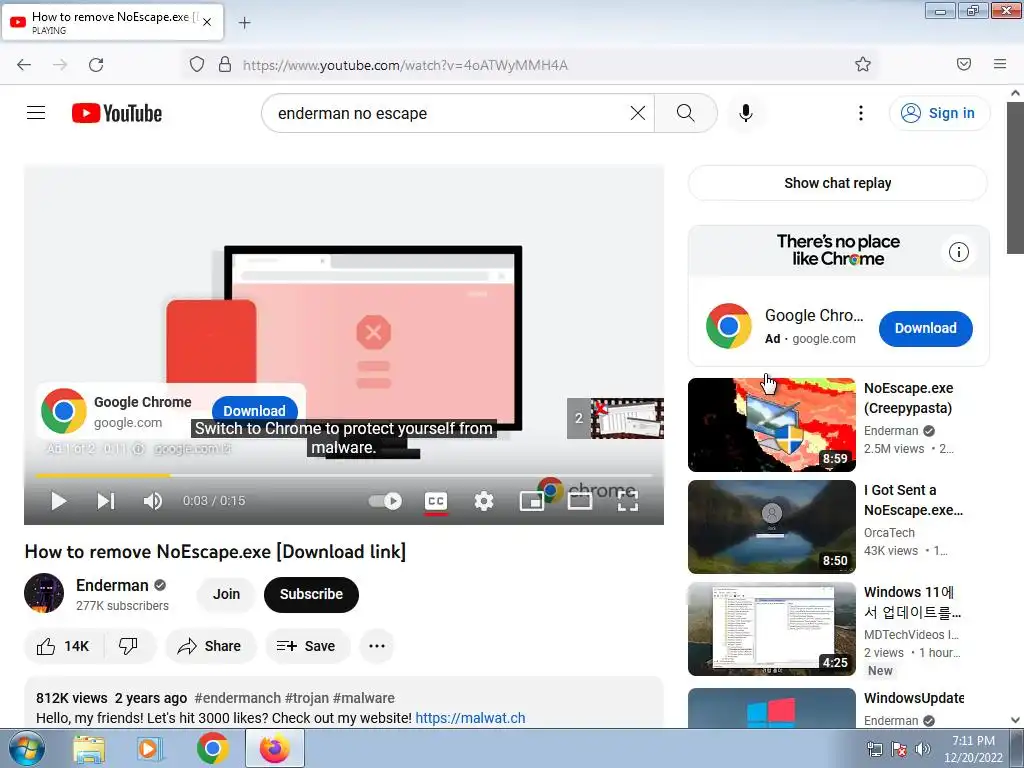This screenshot has height=768, width=1024.
Task: Like the video with 14K likes
Action: [x=63, y=646]
